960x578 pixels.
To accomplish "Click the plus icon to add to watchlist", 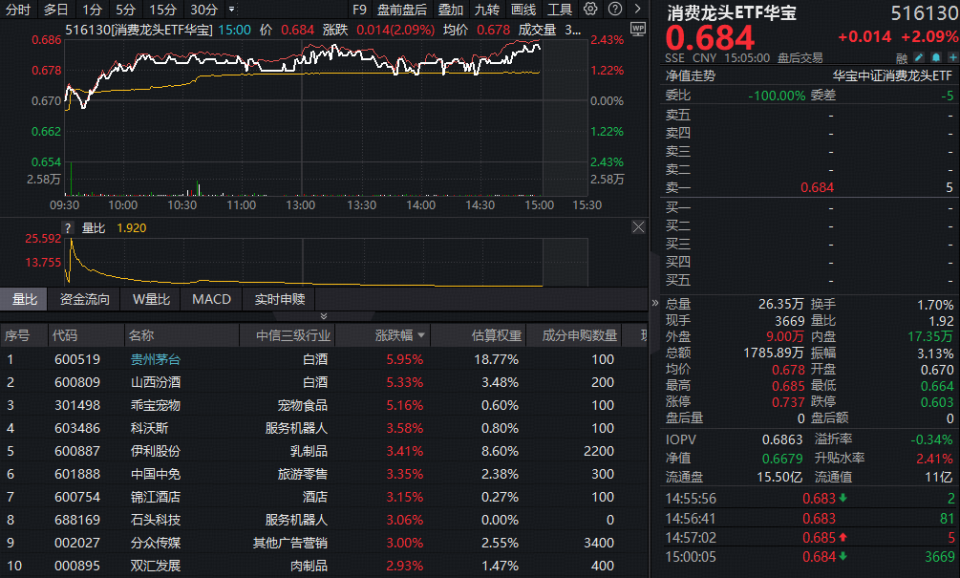I will (953, 58).
